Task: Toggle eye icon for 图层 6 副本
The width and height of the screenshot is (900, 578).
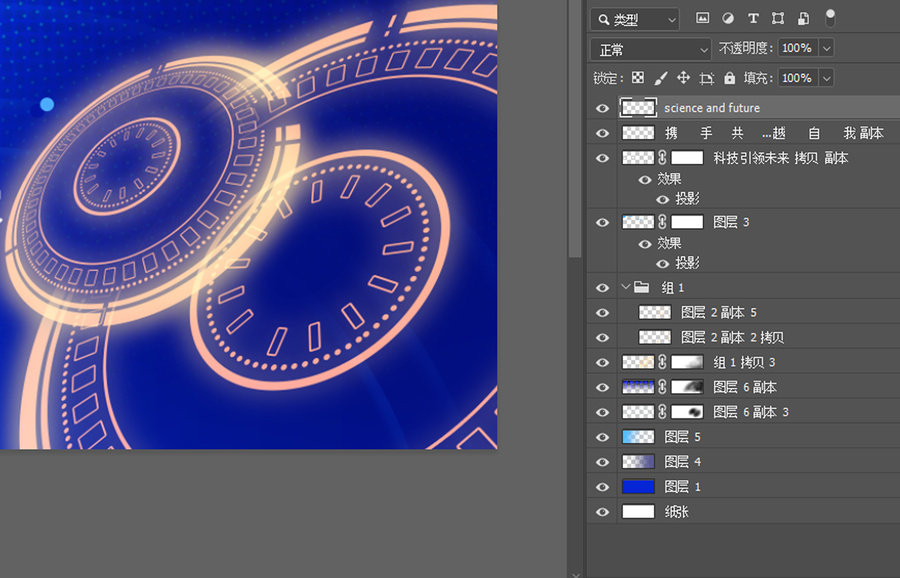Action: (x=602, y=387)
